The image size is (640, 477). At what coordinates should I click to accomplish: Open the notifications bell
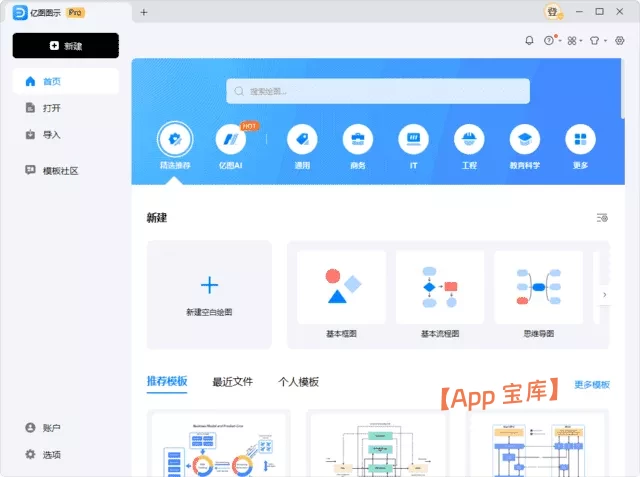point(529,40)
